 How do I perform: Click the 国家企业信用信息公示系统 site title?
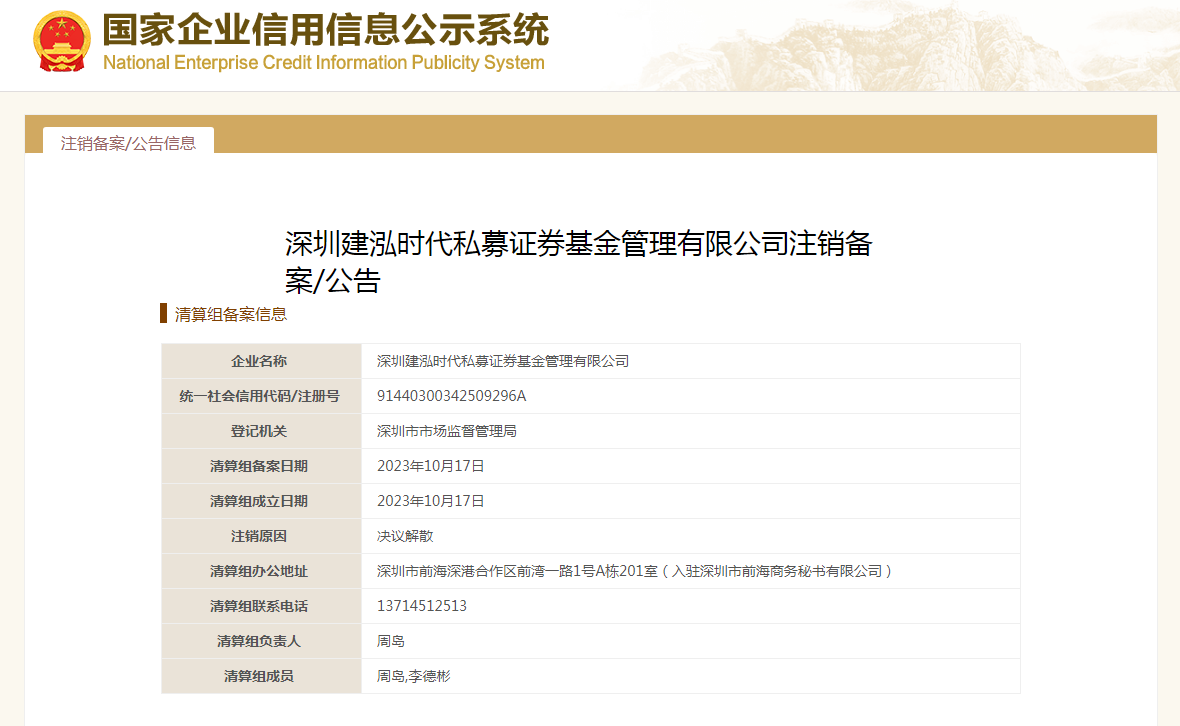pos(326,30)
